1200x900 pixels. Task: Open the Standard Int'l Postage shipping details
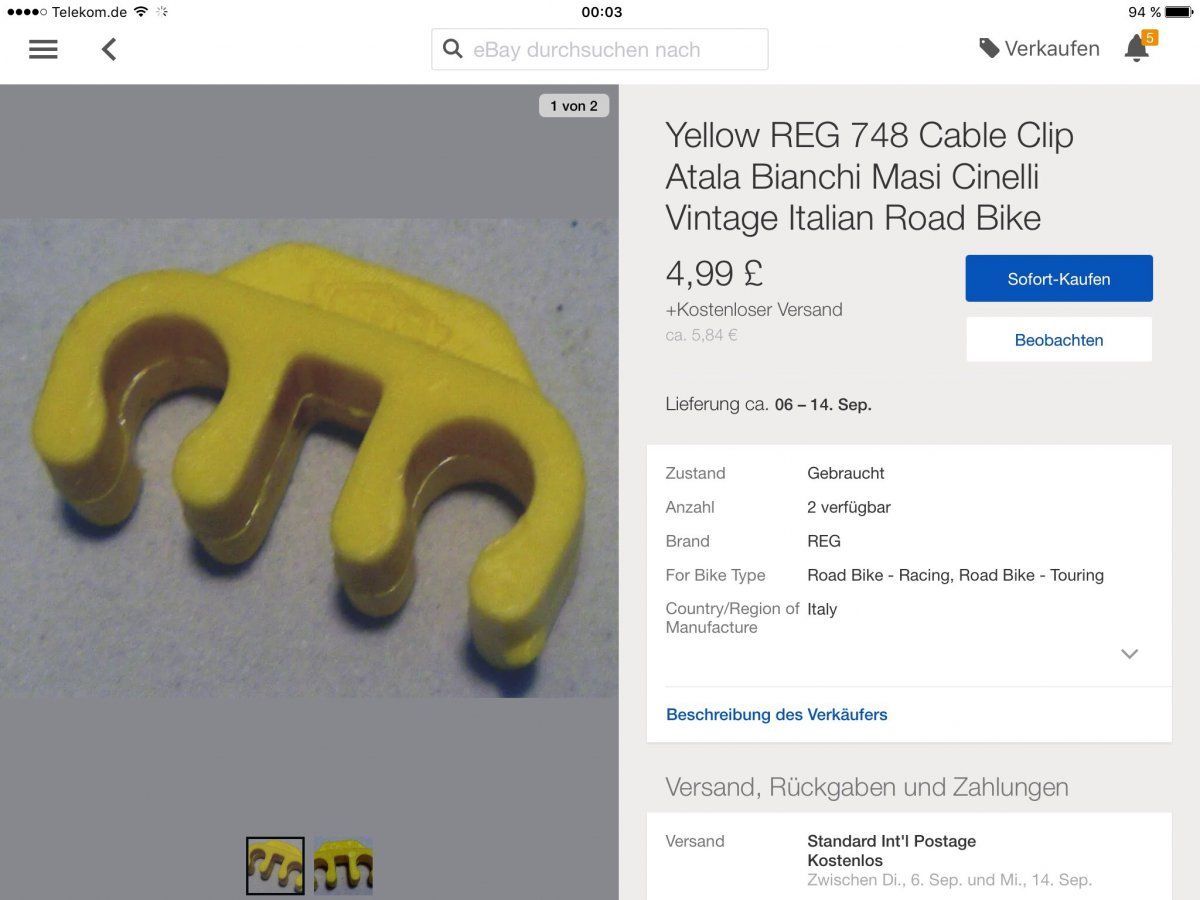[x=891, y=842]
